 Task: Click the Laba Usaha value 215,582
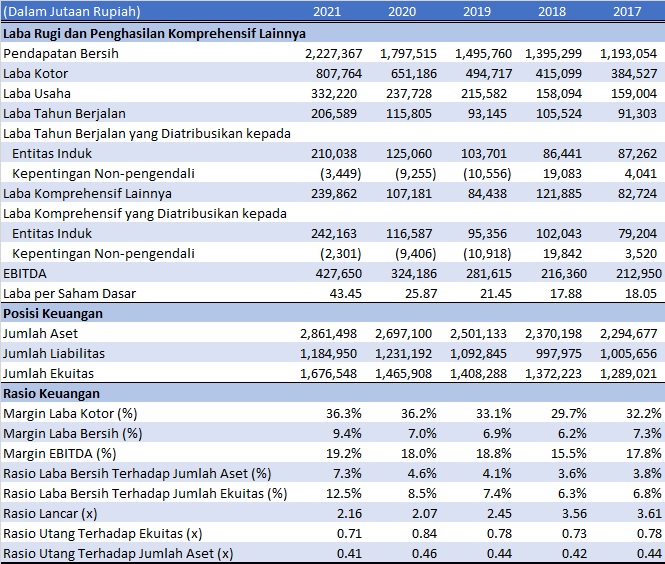click(x=483, y=93)
